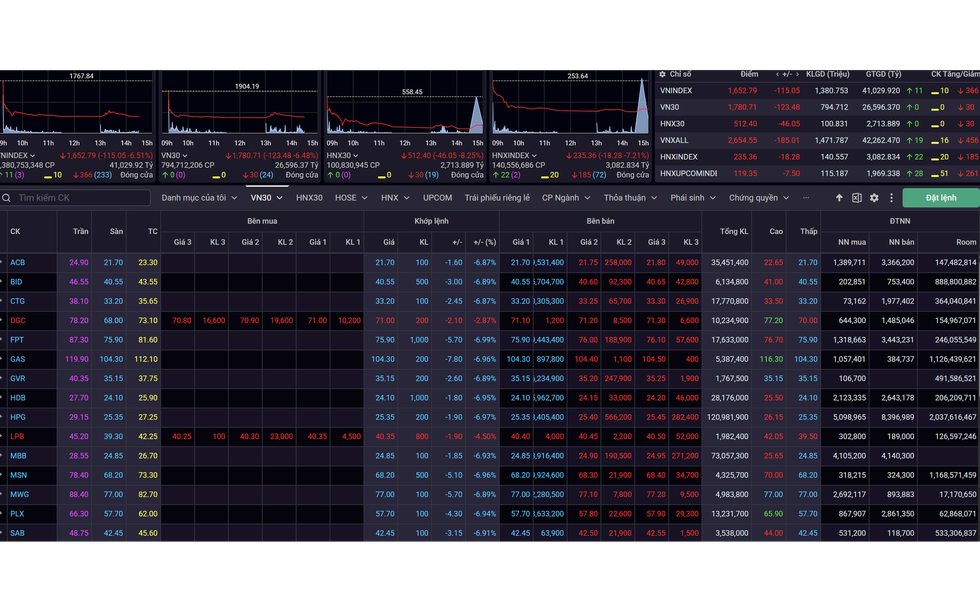Open the vertical three-dot options menu
Image resolution: width=980 pixels, height=612 pixels.
[891, 198]
